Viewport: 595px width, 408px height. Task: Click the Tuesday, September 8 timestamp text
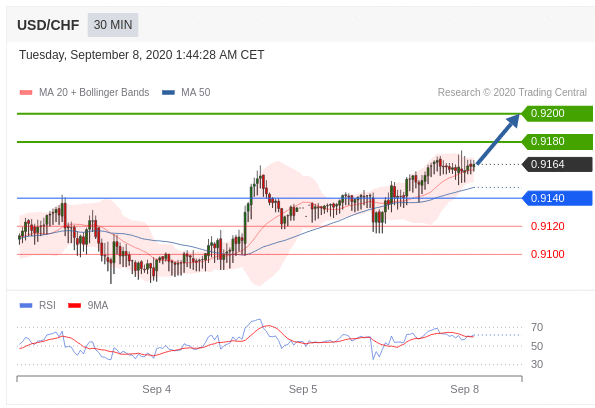tap(142, 55)
